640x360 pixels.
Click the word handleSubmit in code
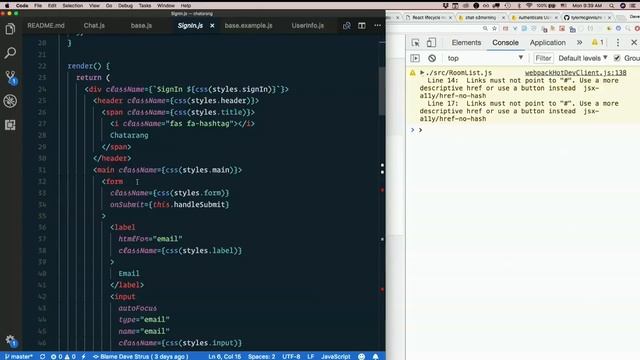pos(200,204)
